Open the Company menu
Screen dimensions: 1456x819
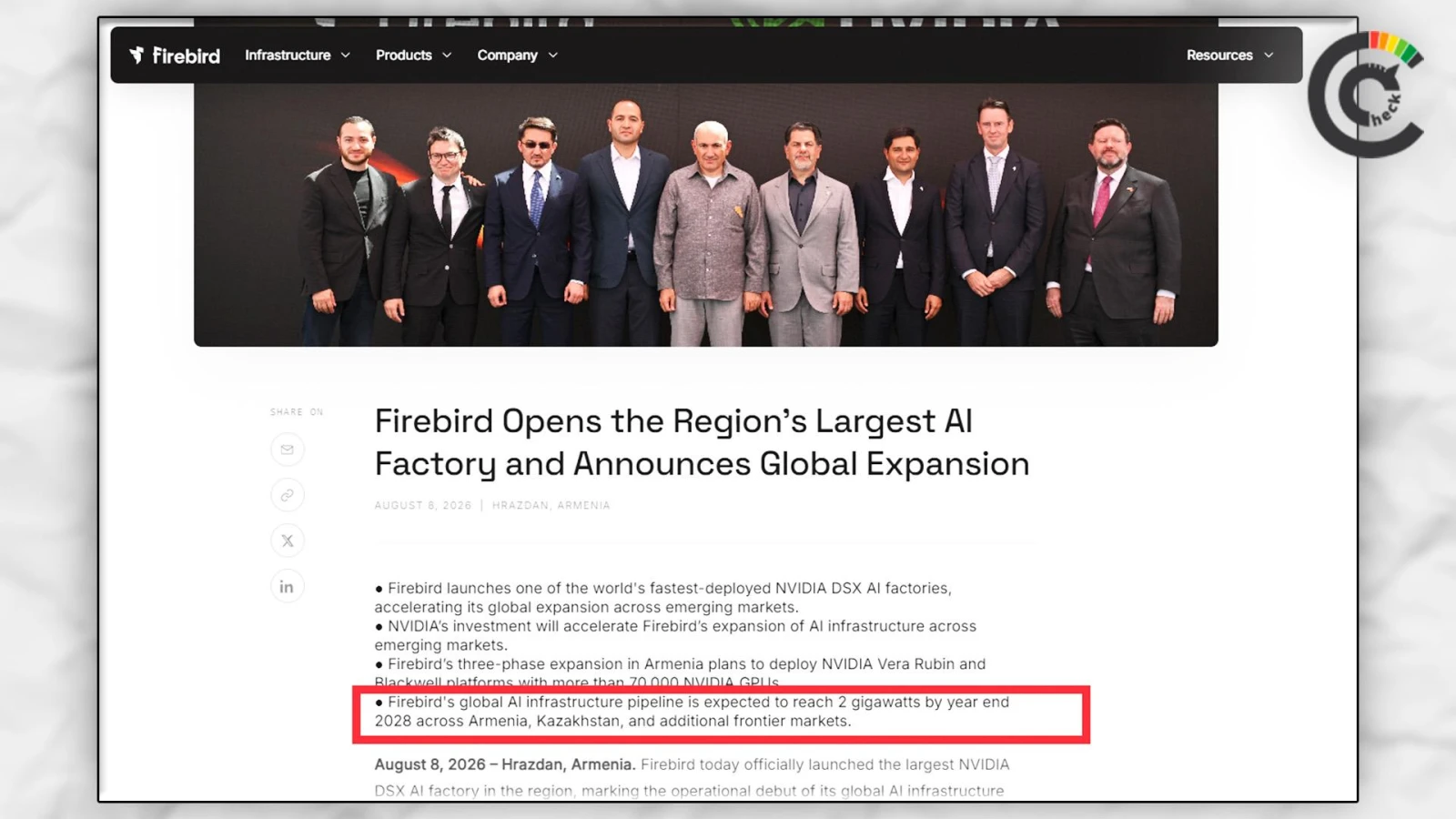click(518, 56)
